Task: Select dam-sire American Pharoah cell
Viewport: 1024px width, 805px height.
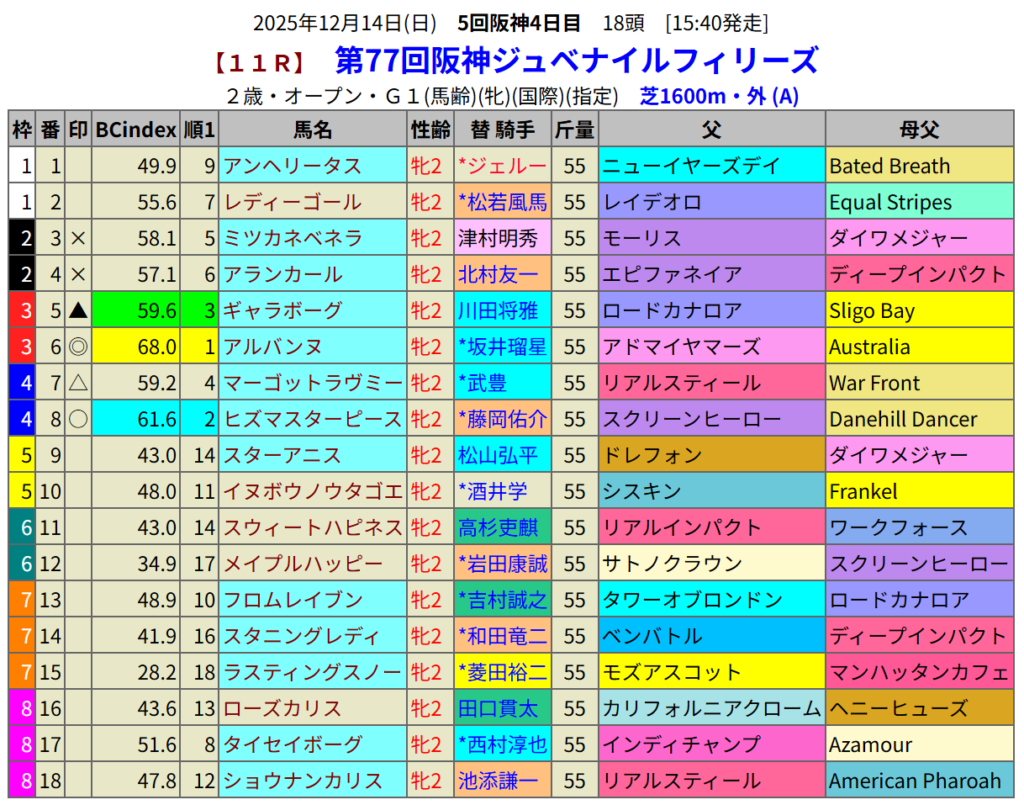Action: point(915,781)
